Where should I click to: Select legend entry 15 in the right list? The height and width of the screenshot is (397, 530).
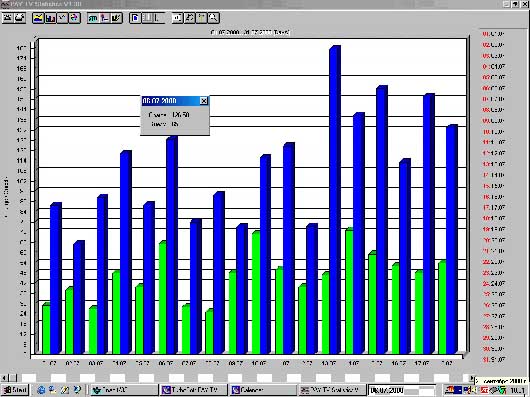coord(493,186)
